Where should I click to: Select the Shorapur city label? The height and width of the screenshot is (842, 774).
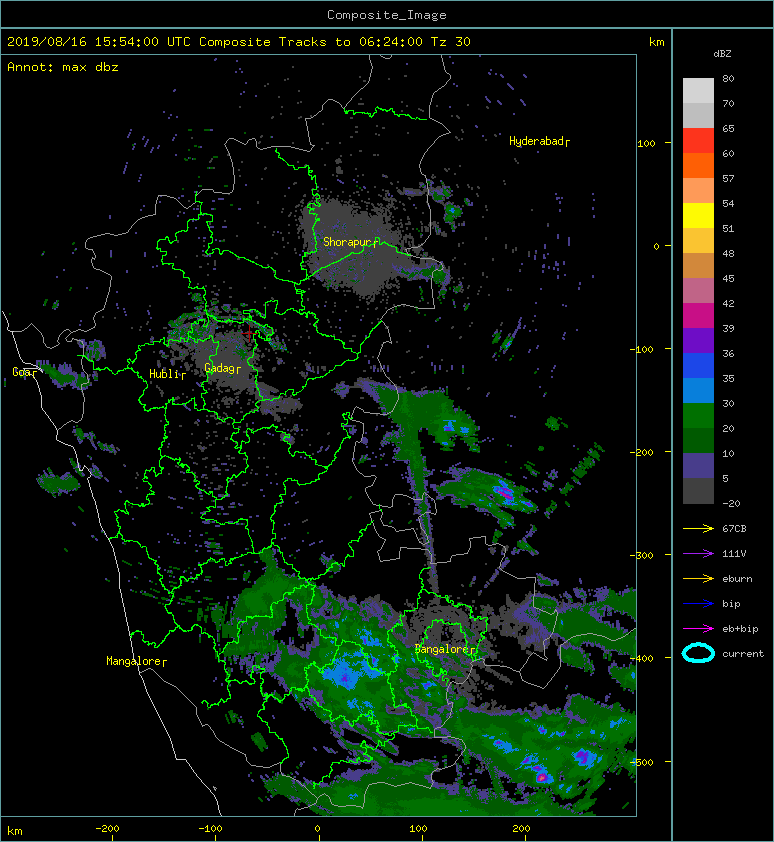351,242
